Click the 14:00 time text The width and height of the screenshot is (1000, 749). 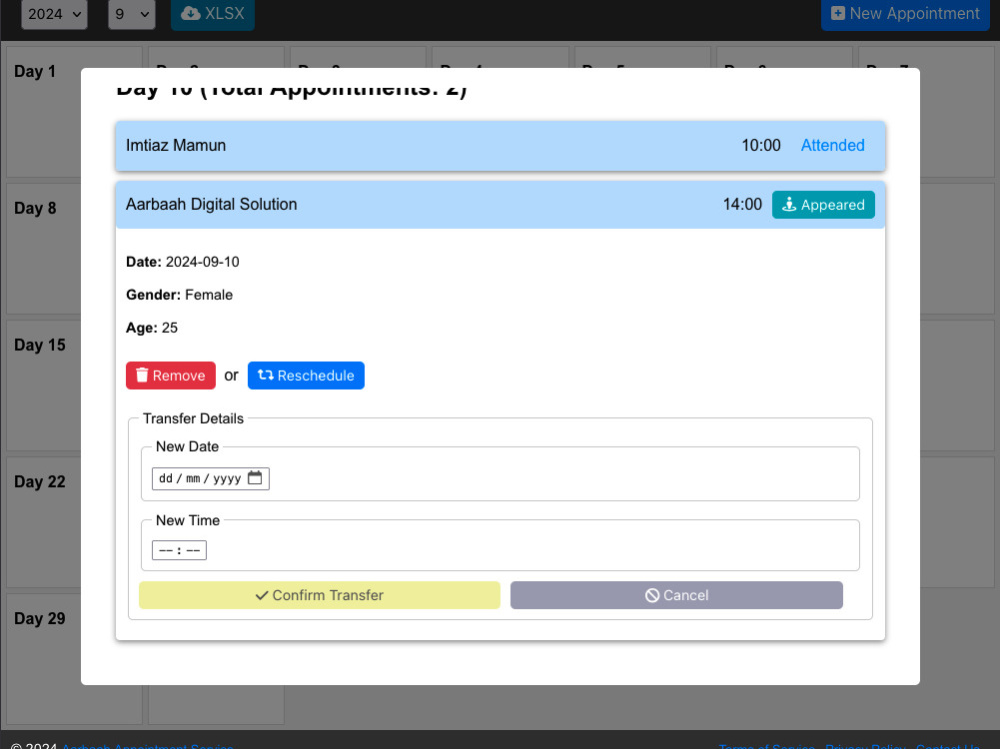[742, 205]
